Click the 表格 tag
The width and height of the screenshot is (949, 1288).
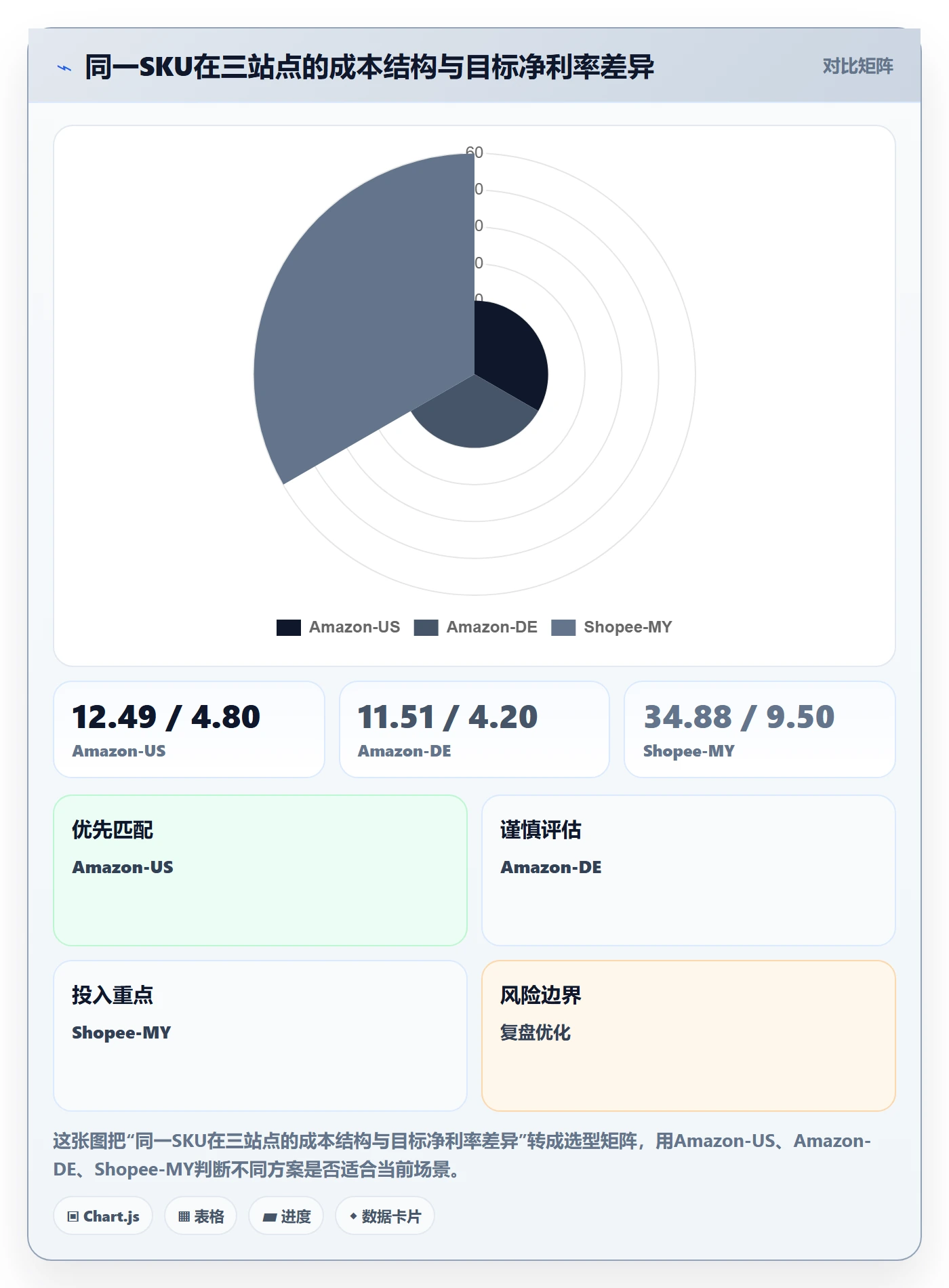[x=201, y=1216]
